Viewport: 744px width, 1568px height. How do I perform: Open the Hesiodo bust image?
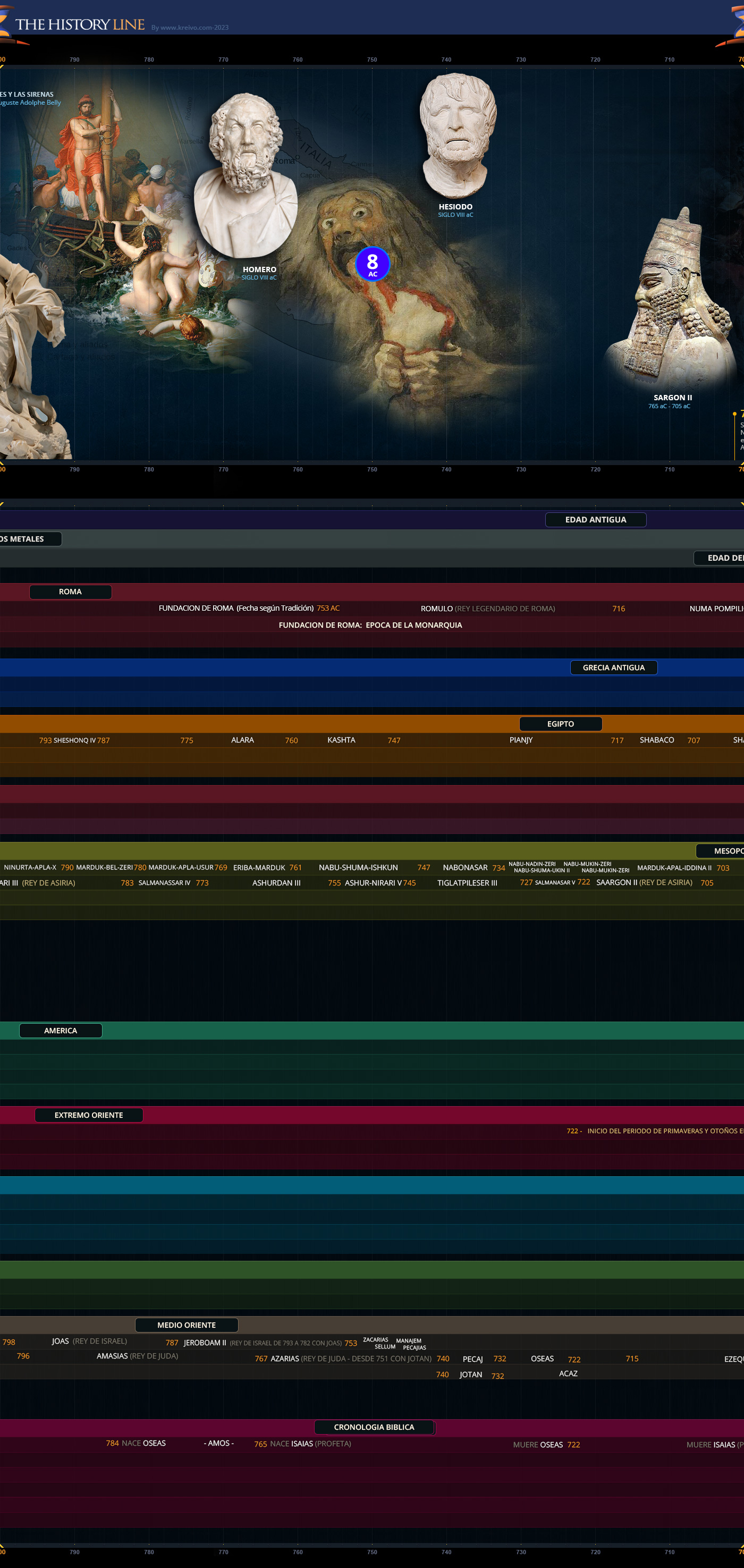(x=458, y=135)
